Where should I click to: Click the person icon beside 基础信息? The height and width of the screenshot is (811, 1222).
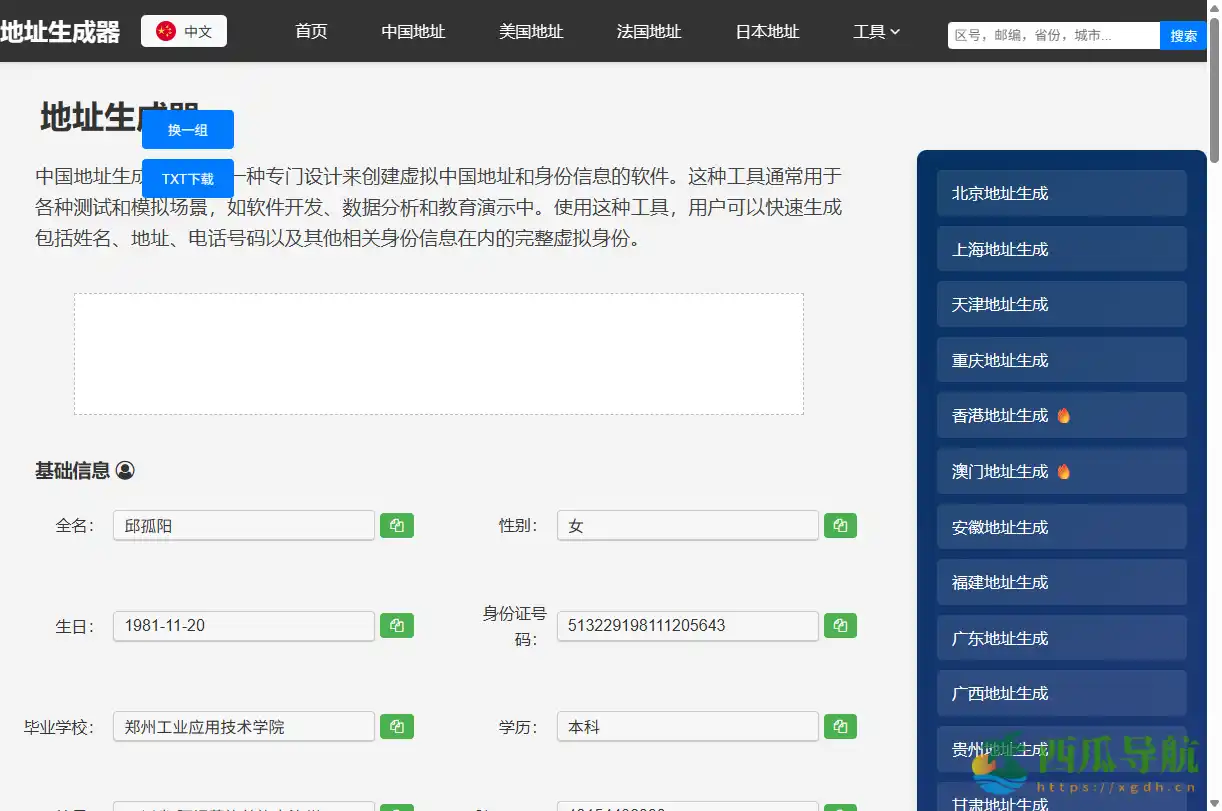tap(124, 470)
